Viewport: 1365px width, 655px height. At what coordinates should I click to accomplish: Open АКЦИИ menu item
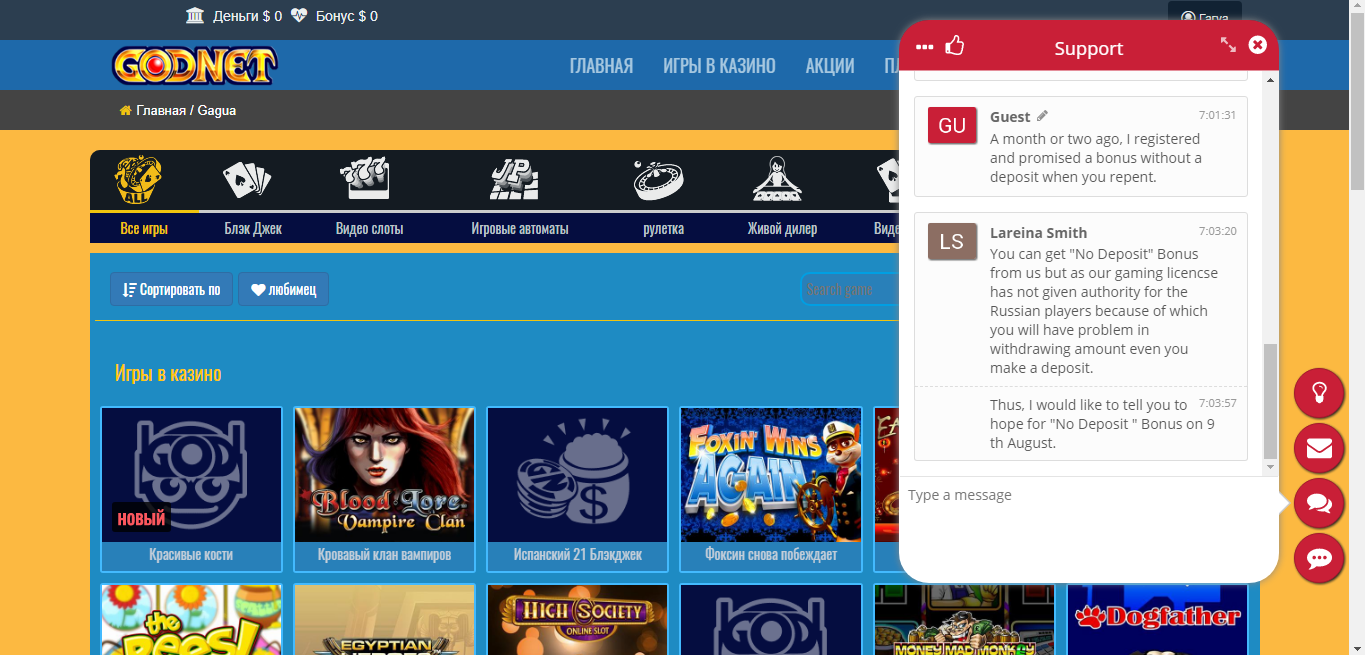[830, 66]
